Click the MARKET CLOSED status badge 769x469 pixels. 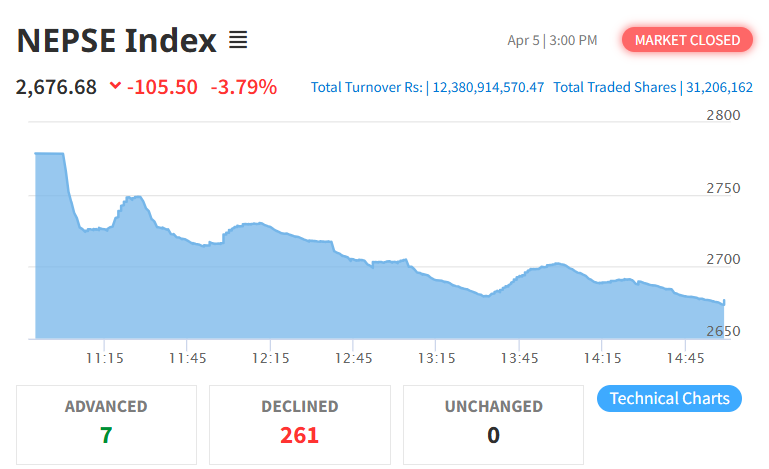click(x=687, y=40)
